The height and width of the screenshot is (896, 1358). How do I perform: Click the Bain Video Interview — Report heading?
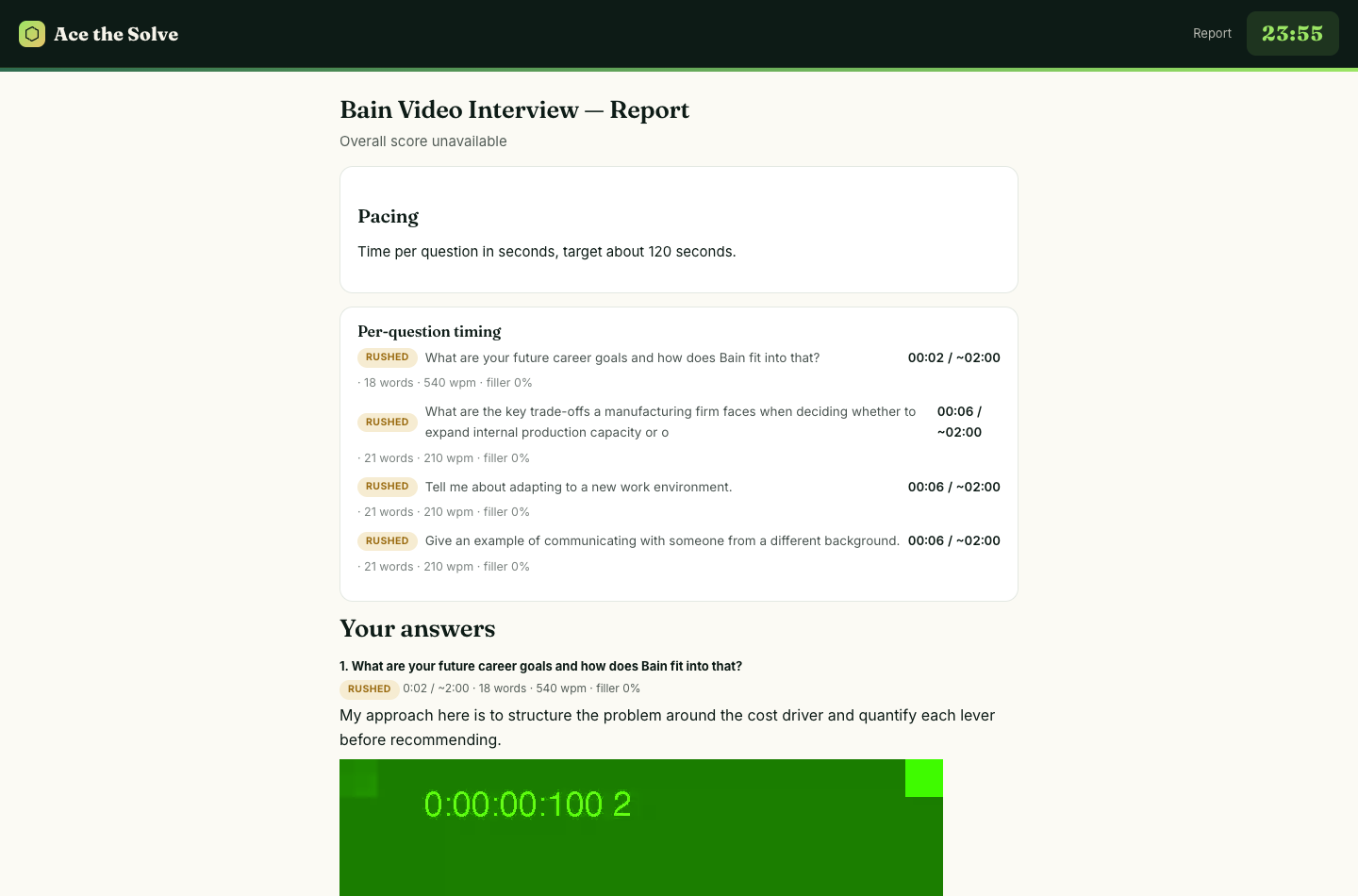pos(514,110)
